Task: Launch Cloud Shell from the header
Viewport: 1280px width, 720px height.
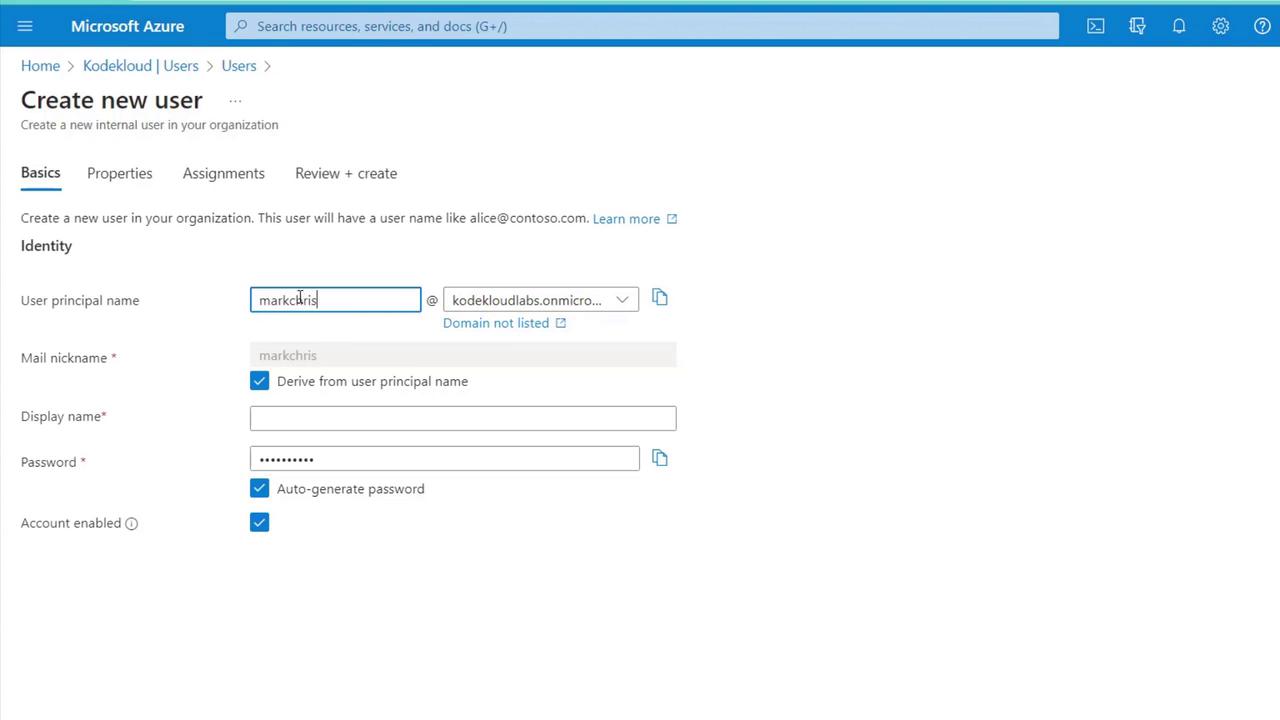Action: click(x=1096, y=26)
